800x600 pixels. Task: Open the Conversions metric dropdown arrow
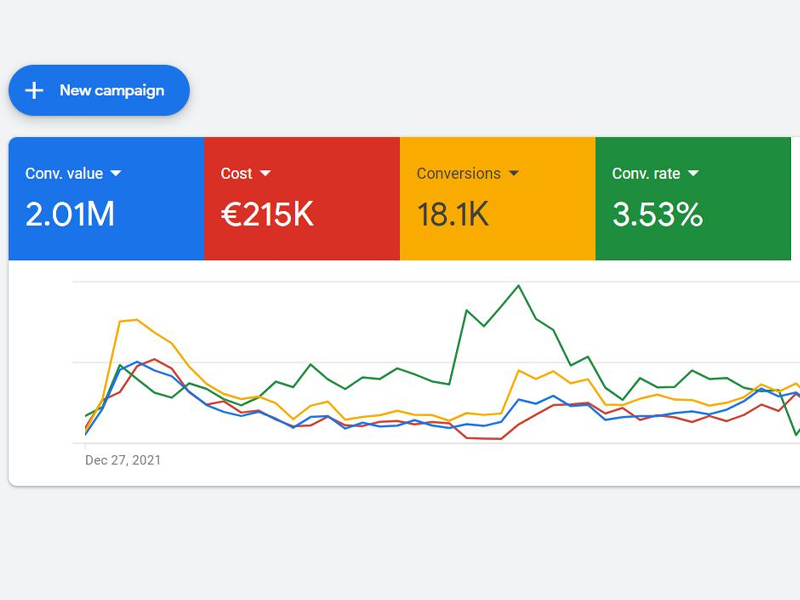pos(514,174)
